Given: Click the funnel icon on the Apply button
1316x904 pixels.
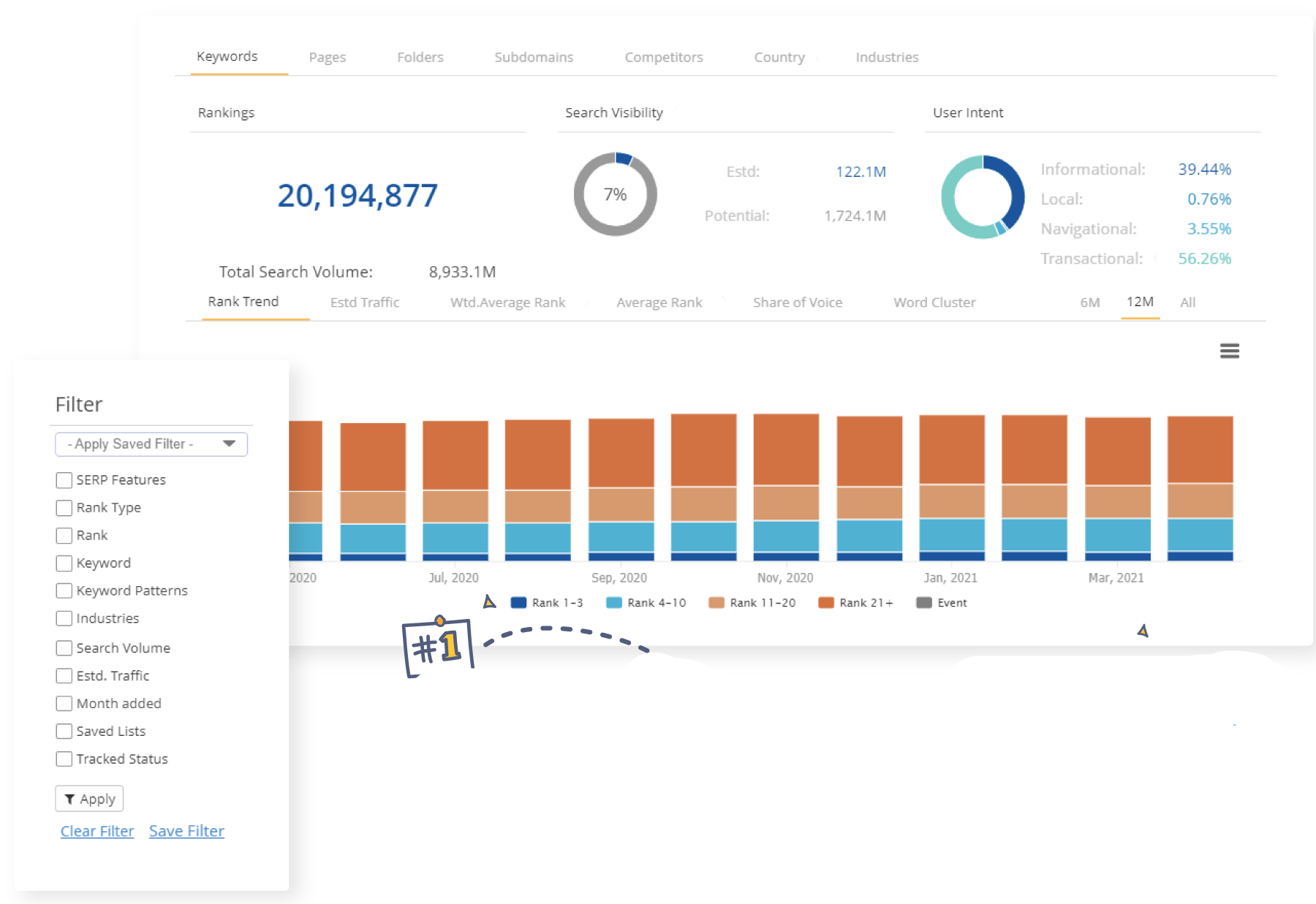Looking at the screenshot, I should (69, 799).
